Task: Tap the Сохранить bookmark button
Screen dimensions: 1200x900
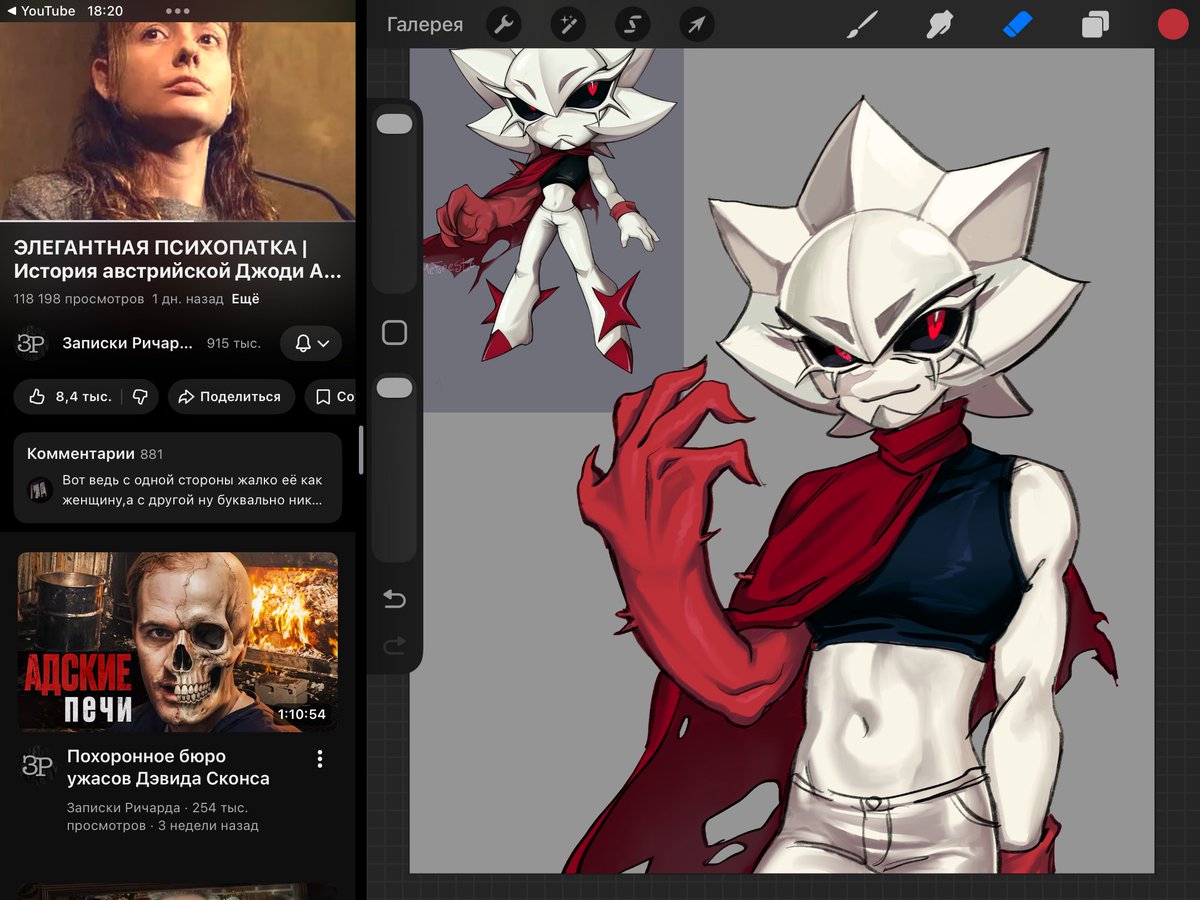Action: pos(330,397)
